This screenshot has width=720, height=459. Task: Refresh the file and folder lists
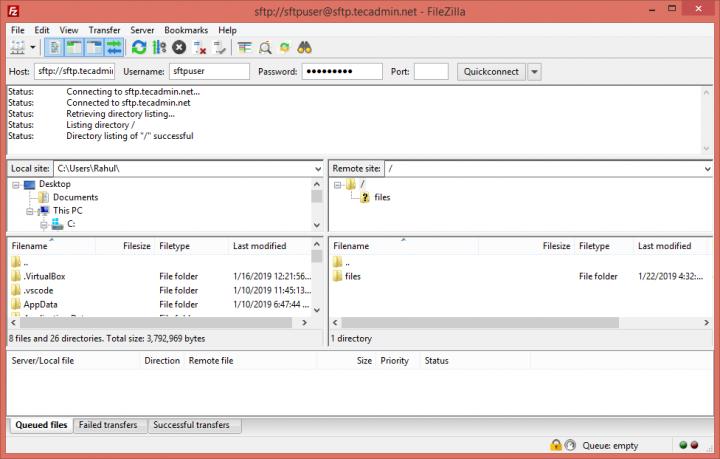tap(139, 47)
